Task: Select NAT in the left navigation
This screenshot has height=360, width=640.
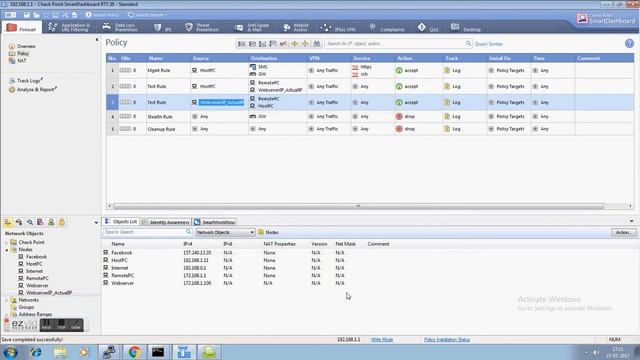Action: (18, 60)
